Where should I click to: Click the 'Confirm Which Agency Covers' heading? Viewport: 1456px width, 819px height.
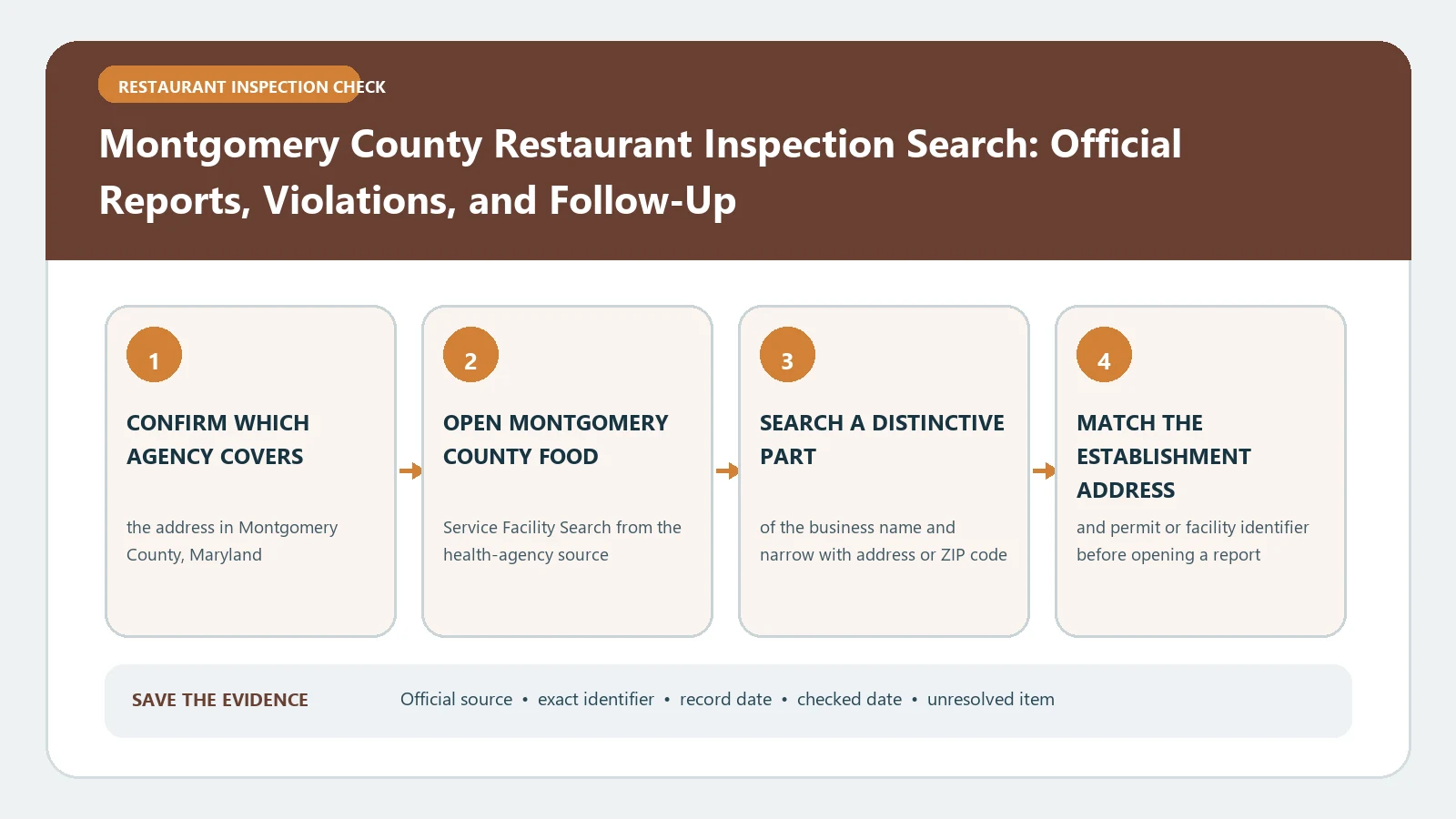pyautogui.click(x=217, y=440)
